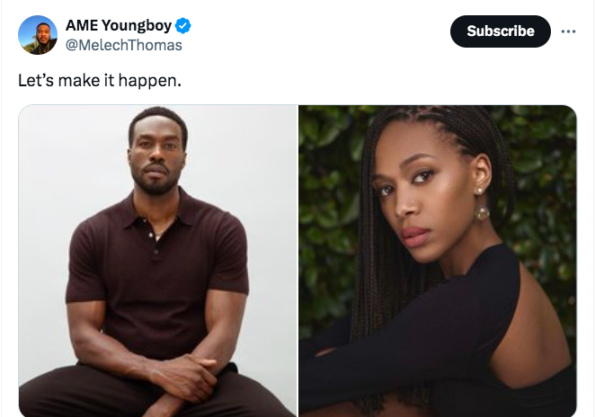Open the right photo of woman with braids

tap(438, 261)
